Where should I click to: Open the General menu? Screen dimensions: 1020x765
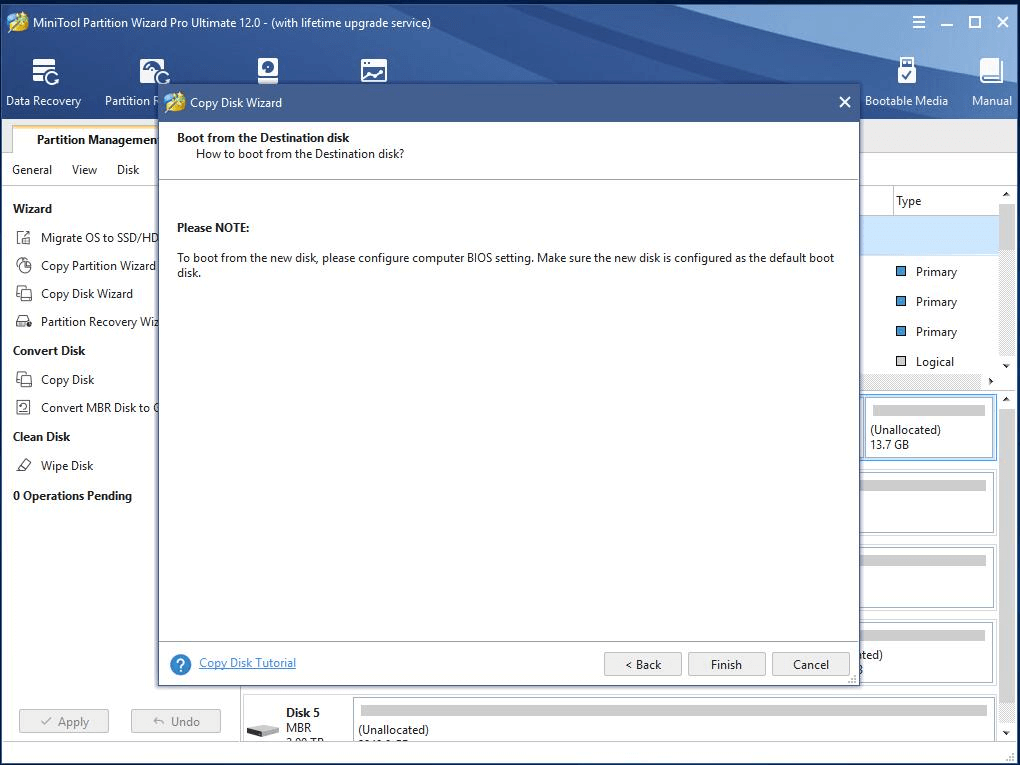click(32, 170)
